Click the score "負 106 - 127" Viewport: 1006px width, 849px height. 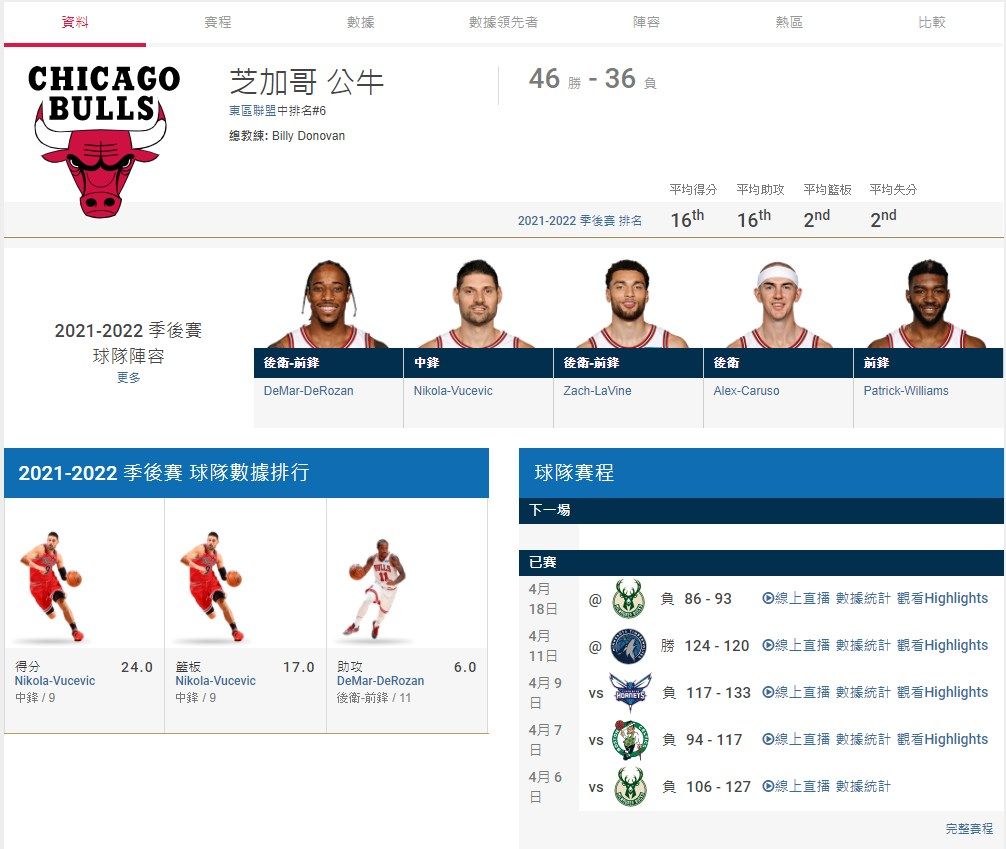coord(706,787)
